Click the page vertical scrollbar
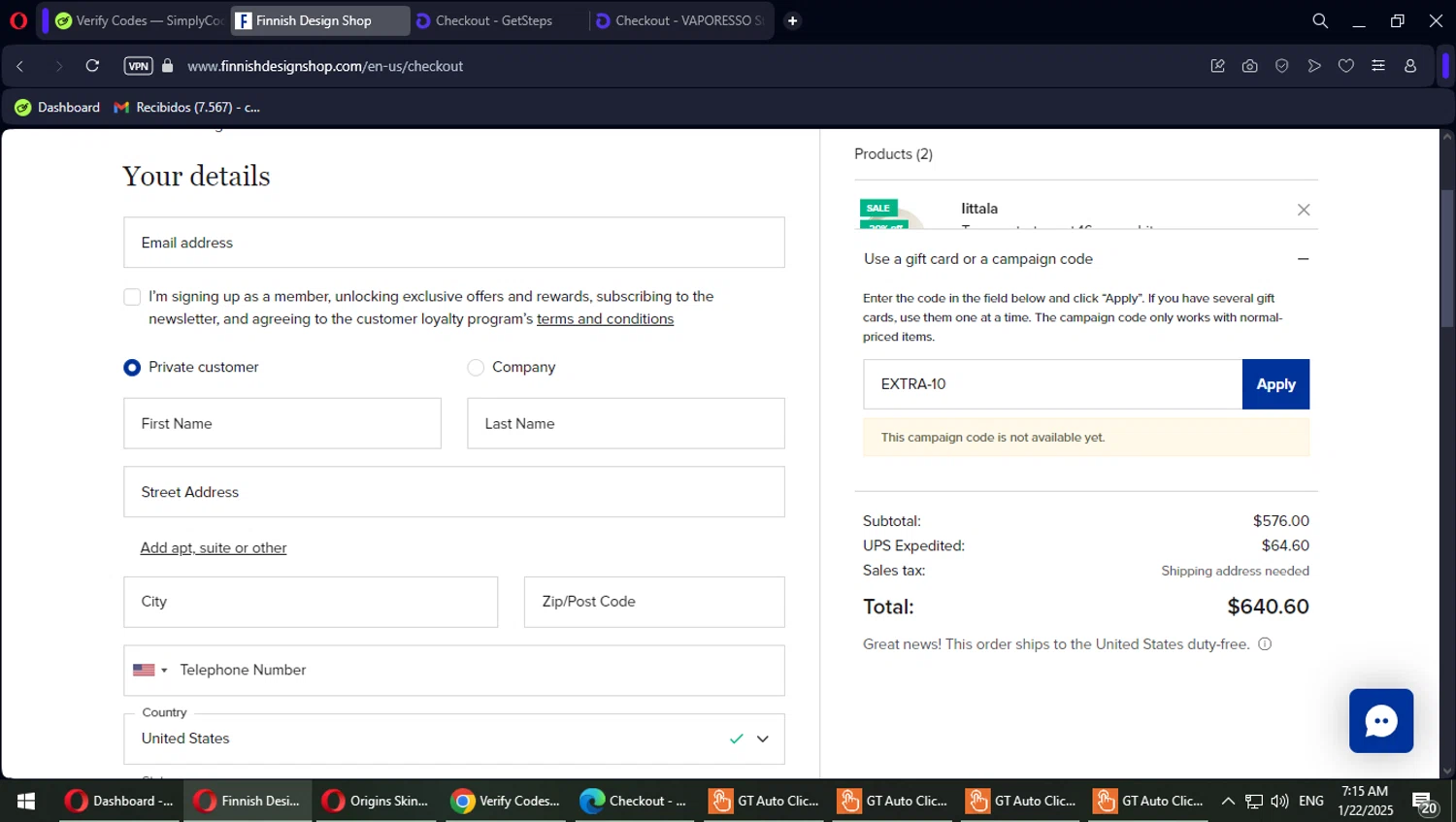 coord(1447,257)
